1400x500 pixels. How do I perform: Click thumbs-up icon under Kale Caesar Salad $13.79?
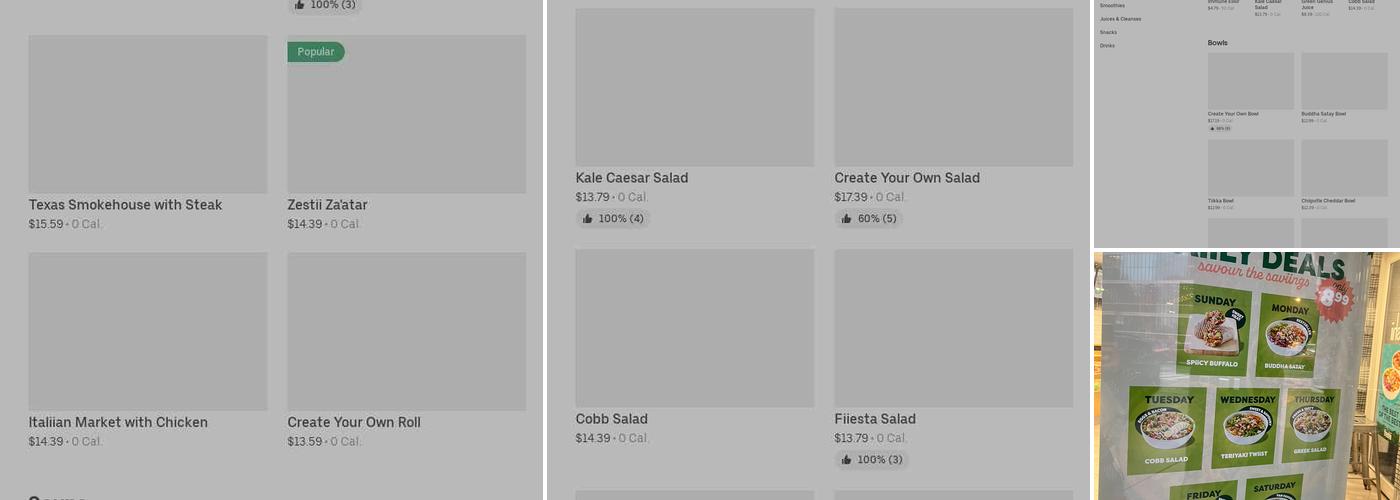pos(588,219)
